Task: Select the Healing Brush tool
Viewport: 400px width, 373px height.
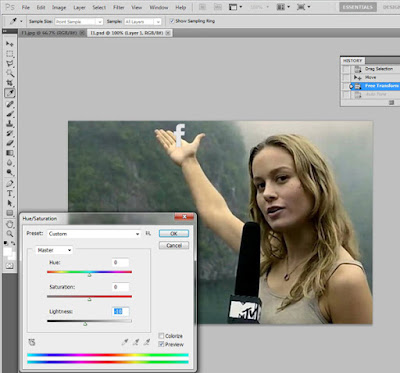Action: [10, 104]
